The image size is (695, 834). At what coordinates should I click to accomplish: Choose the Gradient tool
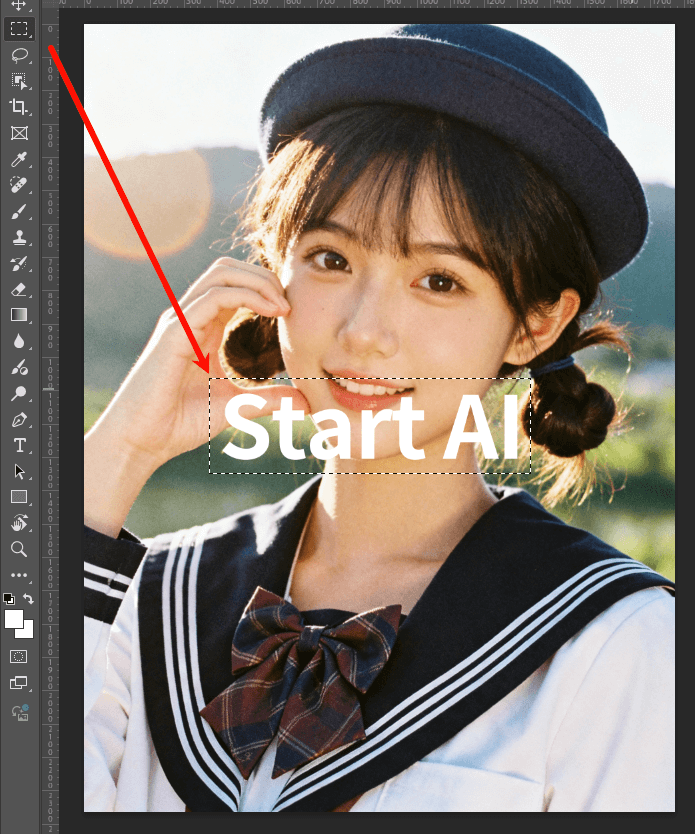18,315
